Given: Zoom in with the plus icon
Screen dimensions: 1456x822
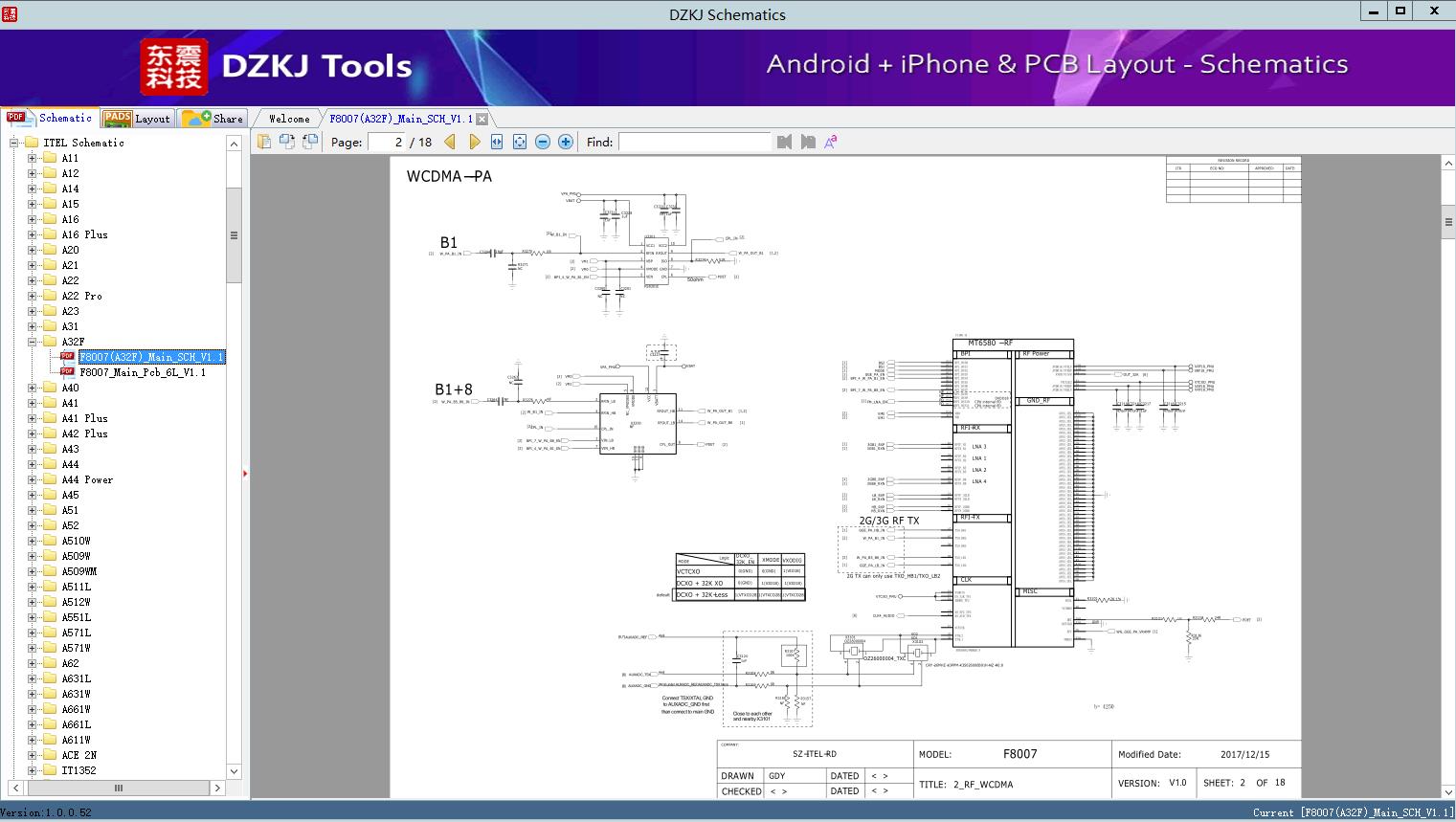Looking at the screenshot, I should coord(566,142).
